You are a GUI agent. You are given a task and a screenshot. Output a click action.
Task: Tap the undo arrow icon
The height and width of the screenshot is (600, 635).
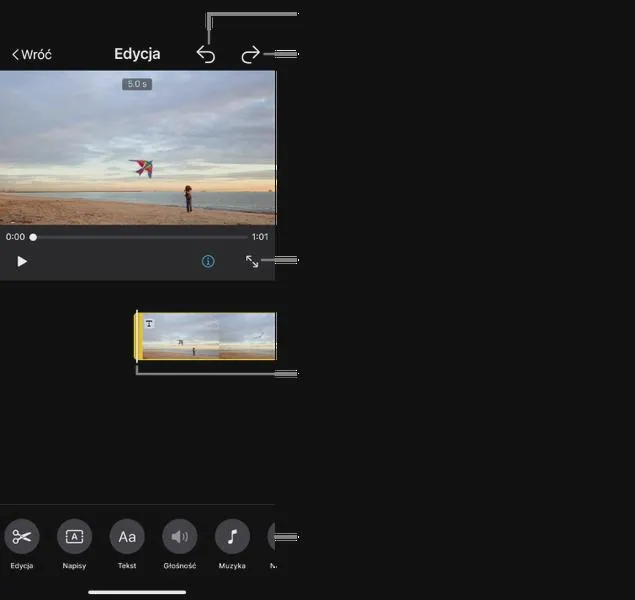point(206,54)
